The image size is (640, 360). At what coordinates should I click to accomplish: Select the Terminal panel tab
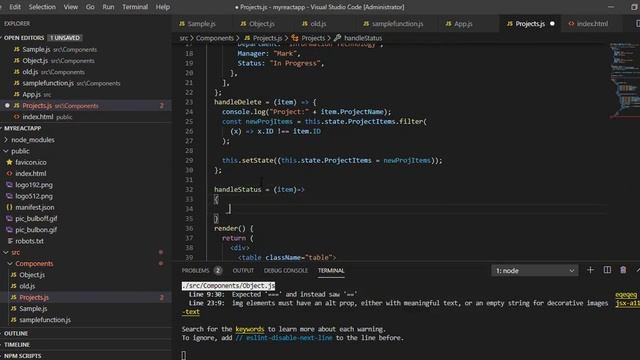pos(331,271)
